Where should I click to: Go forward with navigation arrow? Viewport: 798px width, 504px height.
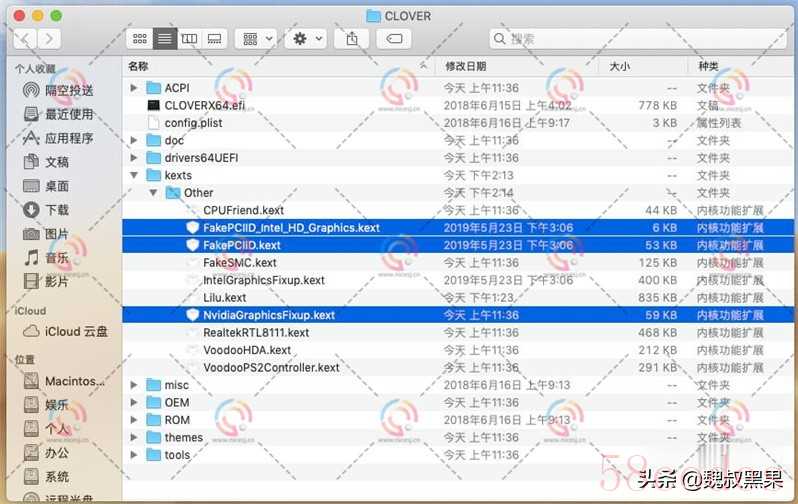click(49, 39)
